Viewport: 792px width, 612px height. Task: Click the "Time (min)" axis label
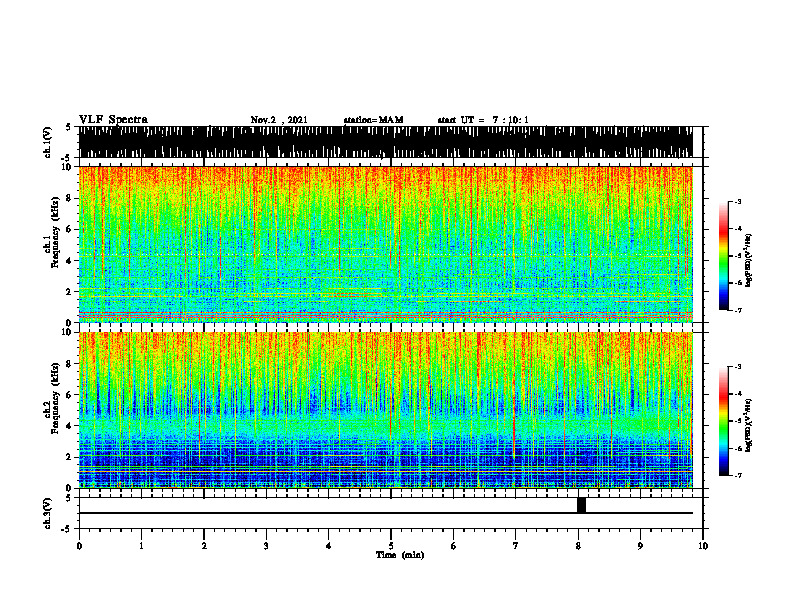(x=400, y=555)
